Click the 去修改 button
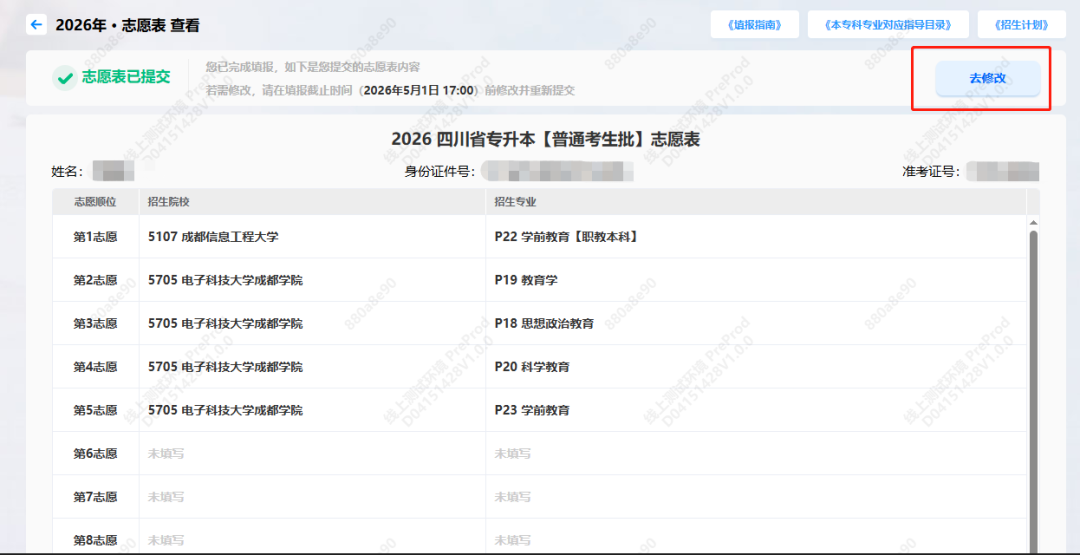 click(x=987, y=78)
